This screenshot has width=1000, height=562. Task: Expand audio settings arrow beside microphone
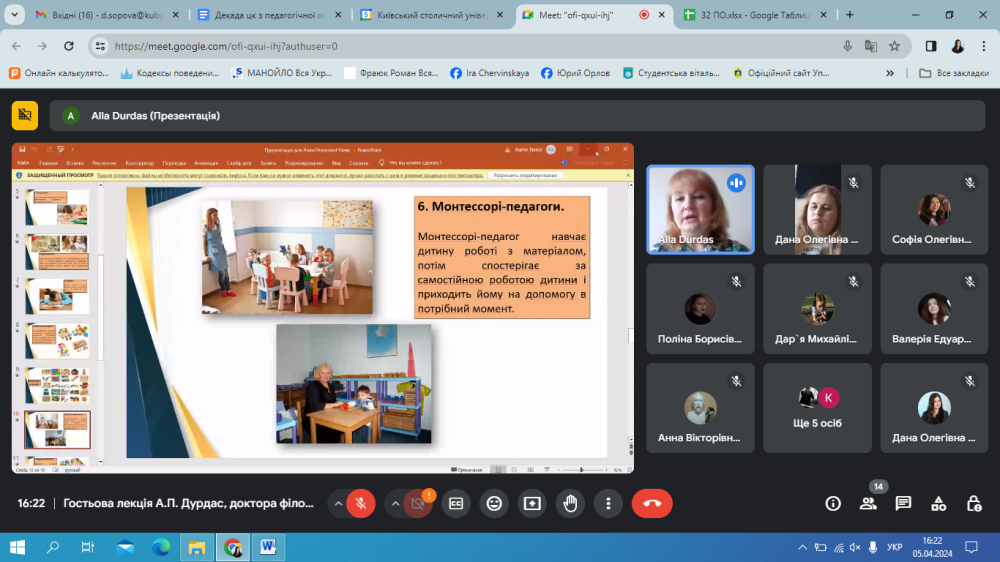(x=338, y=503)
